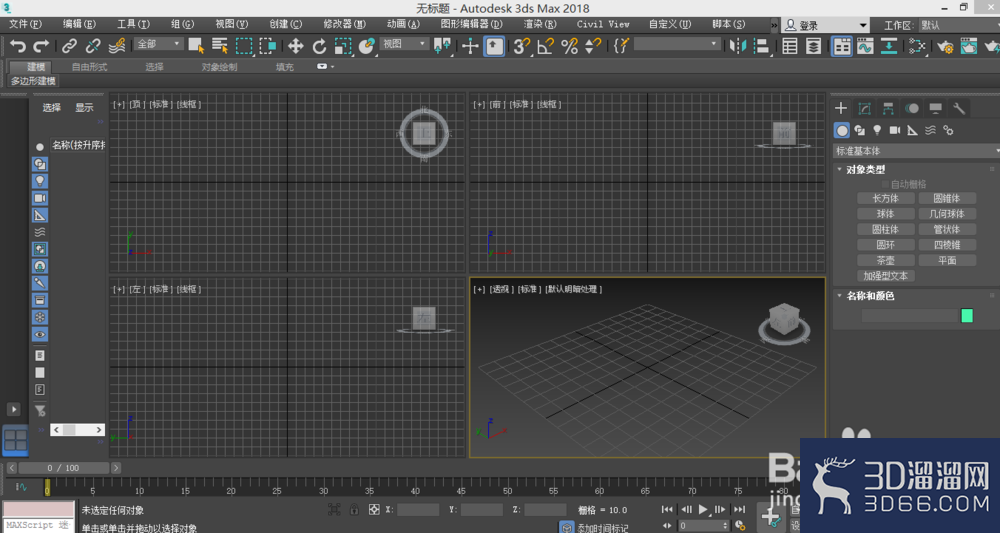This screenshot has width=1000, height=533.
Task: Choose rectangular selection region tool
Action: coord(244,46)
